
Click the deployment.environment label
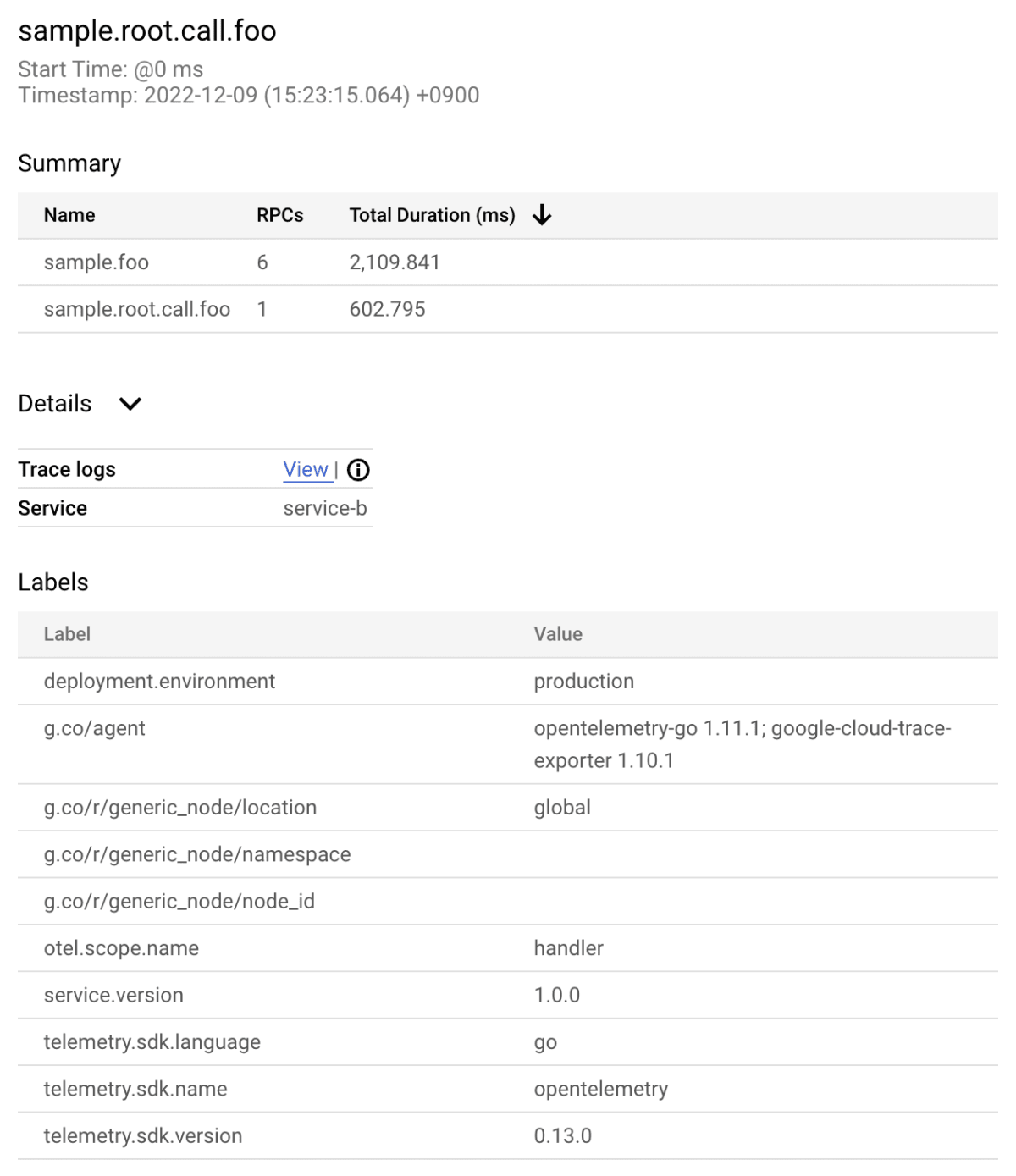[x=159, y=682]
